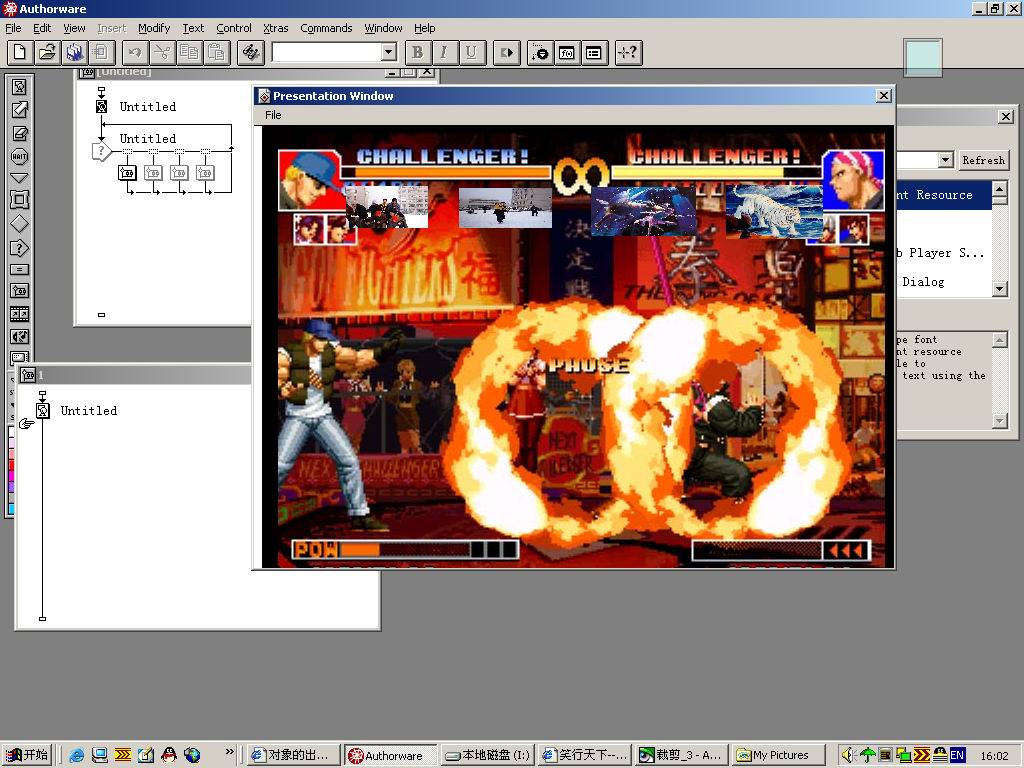Click the description box scroll-down arrow
The image size is (1024, 768).
click(x=1000, y=421)
